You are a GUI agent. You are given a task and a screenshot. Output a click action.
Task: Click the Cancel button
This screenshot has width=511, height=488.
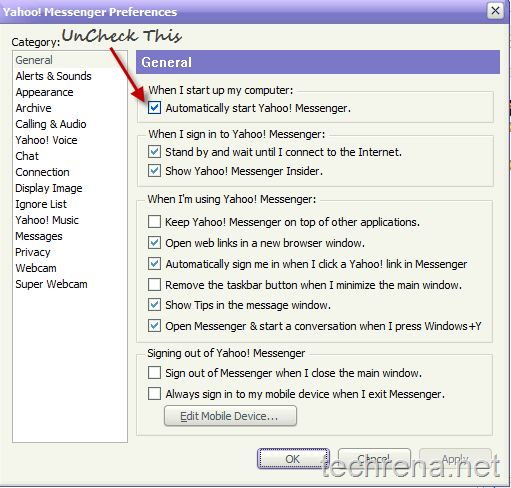click(374, 459)
